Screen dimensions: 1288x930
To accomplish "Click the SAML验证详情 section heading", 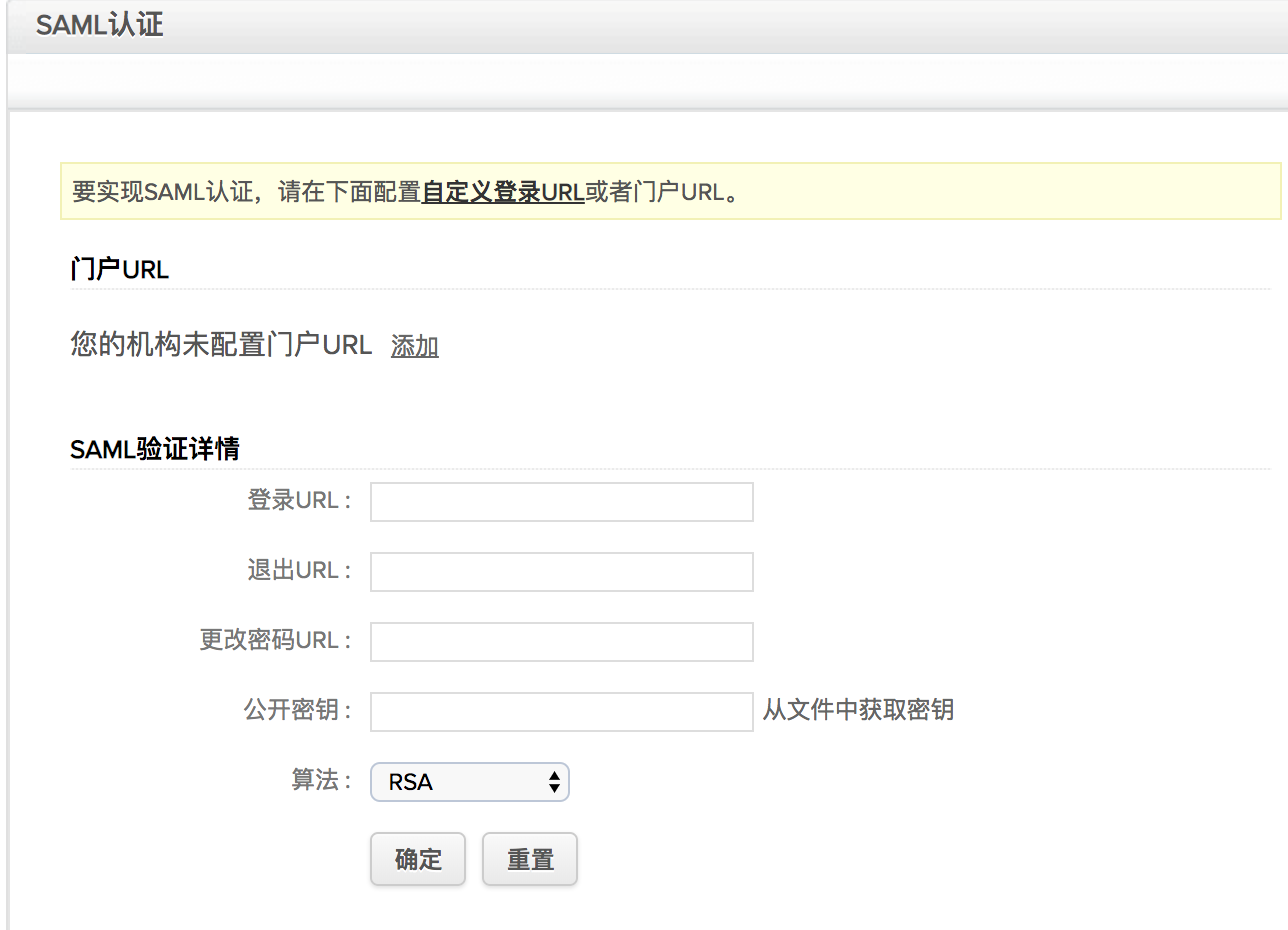I will point(155,449).
